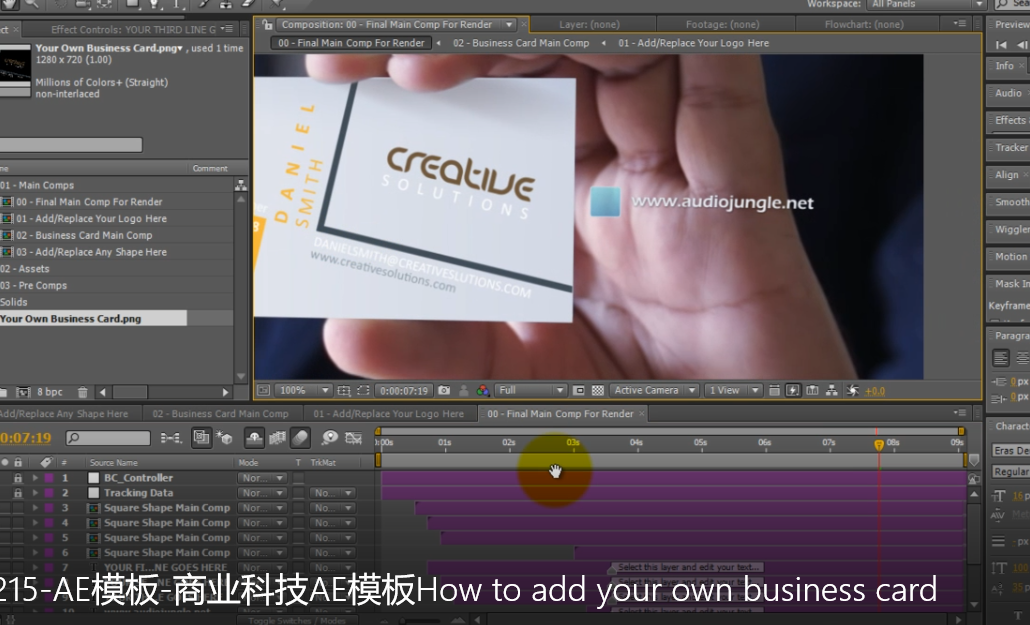
Task: Toggle Hide Shy Layers switch
Action: tap(254, 438)
